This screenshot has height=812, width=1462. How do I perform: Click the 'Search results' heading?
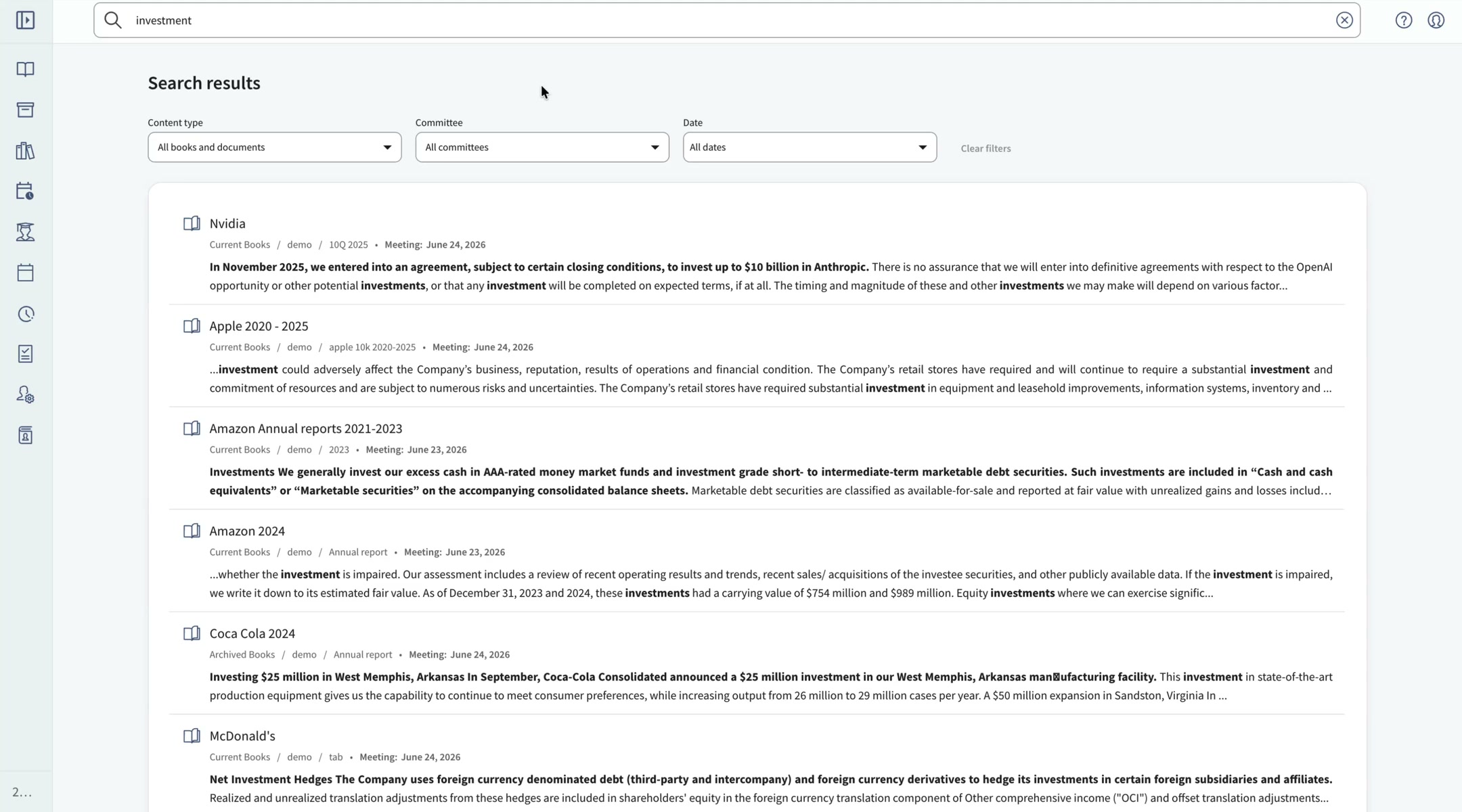[204, 83]
